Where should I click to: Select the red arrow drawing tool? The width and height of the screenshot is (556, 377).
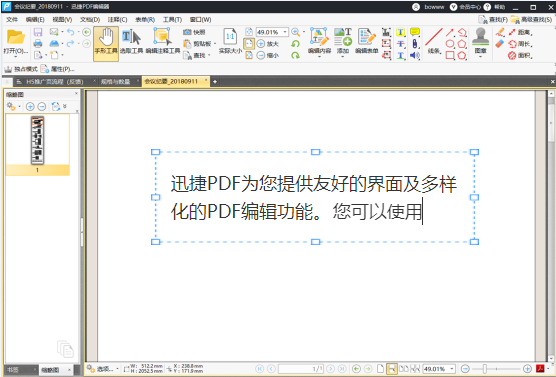tap(450, 33)
